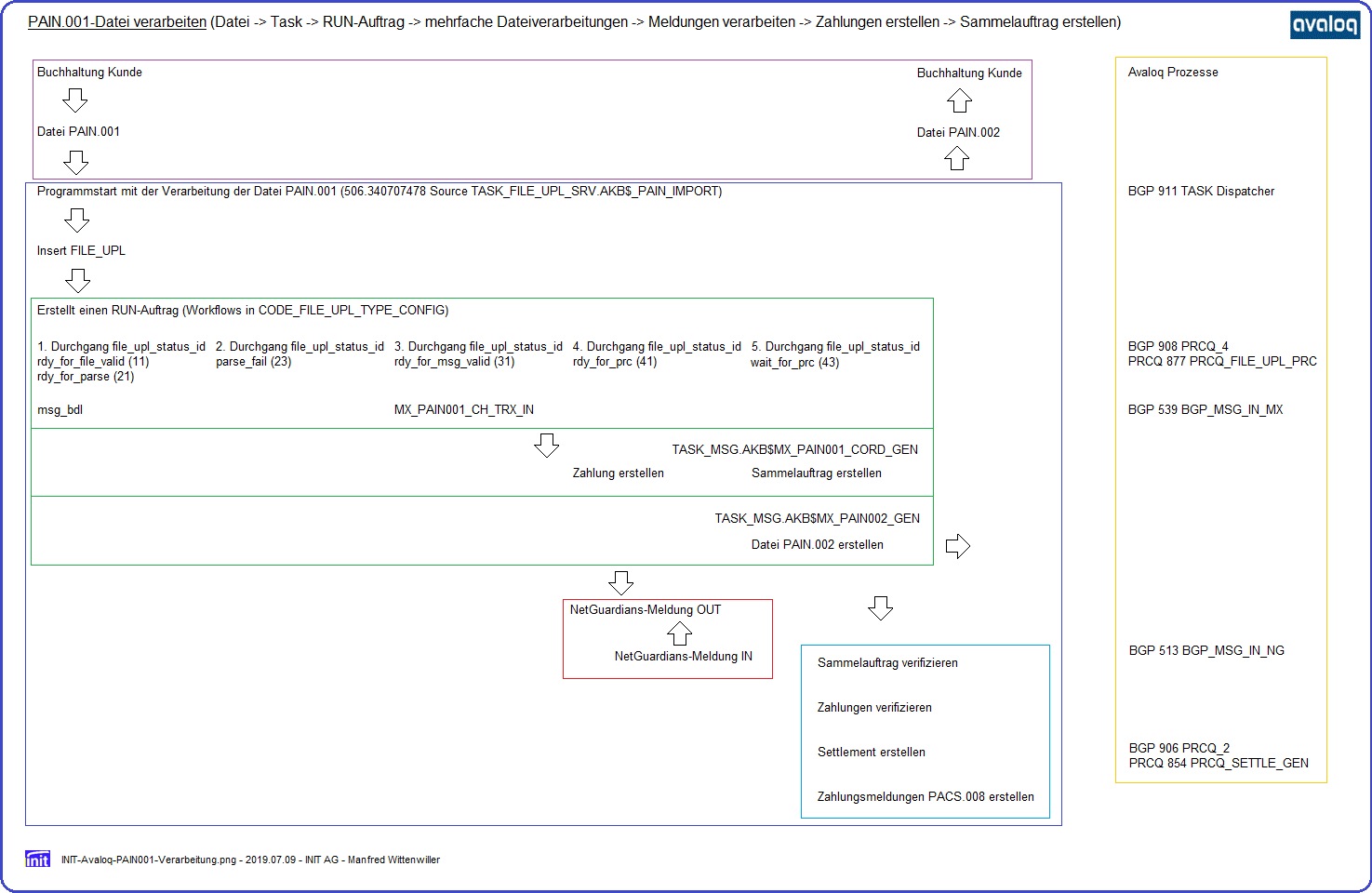Click the down arrow above the NetGuardians box
The height and width of the screenshot is (893, 1372).
click(621, 583)
